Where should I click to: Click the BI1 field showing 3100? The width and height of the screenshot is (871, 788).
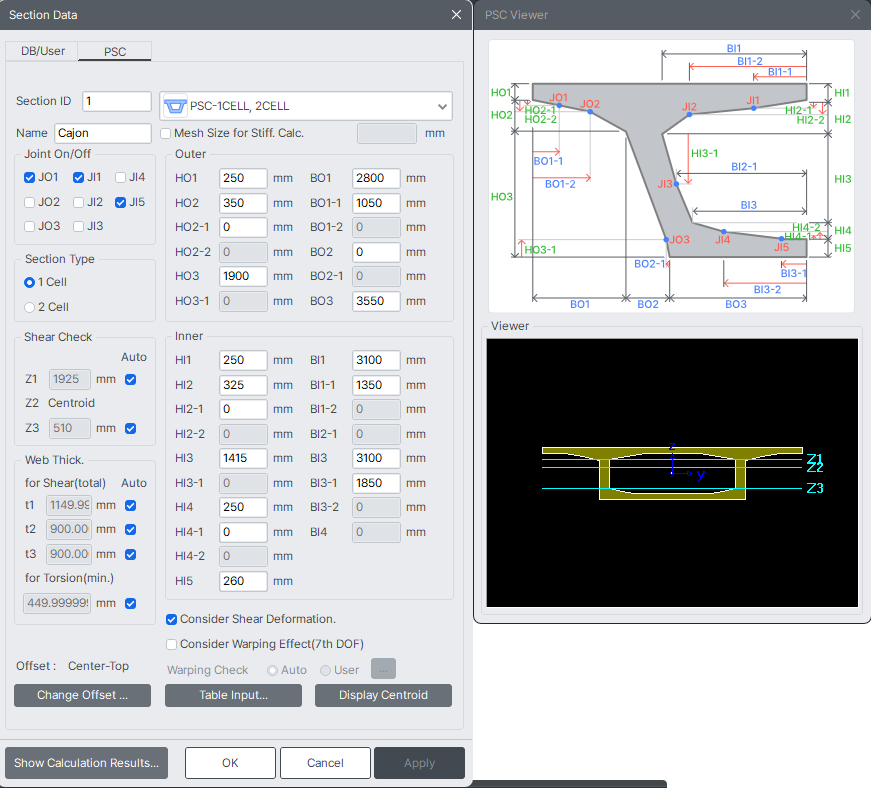[376, 360]
